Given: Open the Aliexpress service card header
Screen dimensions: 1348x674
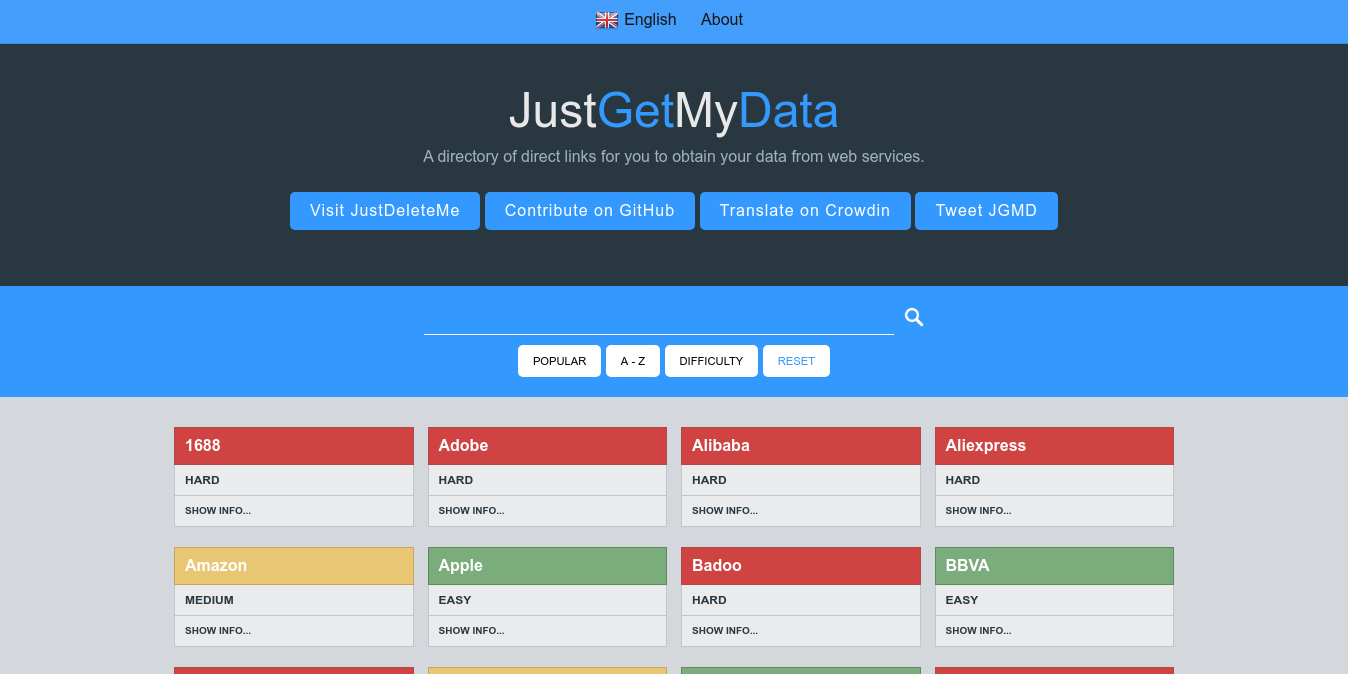Looking at the screenshot, I should coord(1054,445).
